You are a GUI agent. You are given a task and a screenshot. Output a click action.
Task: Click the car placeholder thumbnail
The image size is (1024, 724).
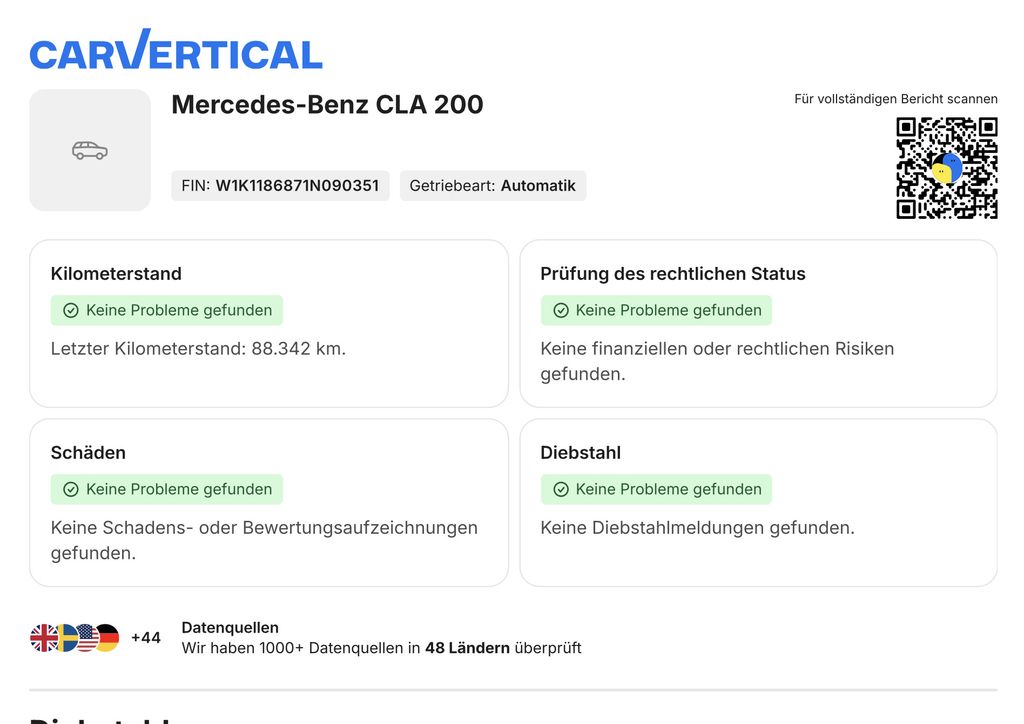pos(90,150)
